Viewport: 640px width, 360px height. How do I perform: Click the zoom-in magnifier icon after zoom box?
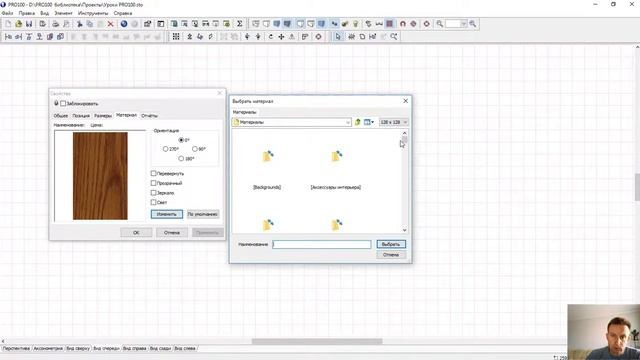(473, 24)
